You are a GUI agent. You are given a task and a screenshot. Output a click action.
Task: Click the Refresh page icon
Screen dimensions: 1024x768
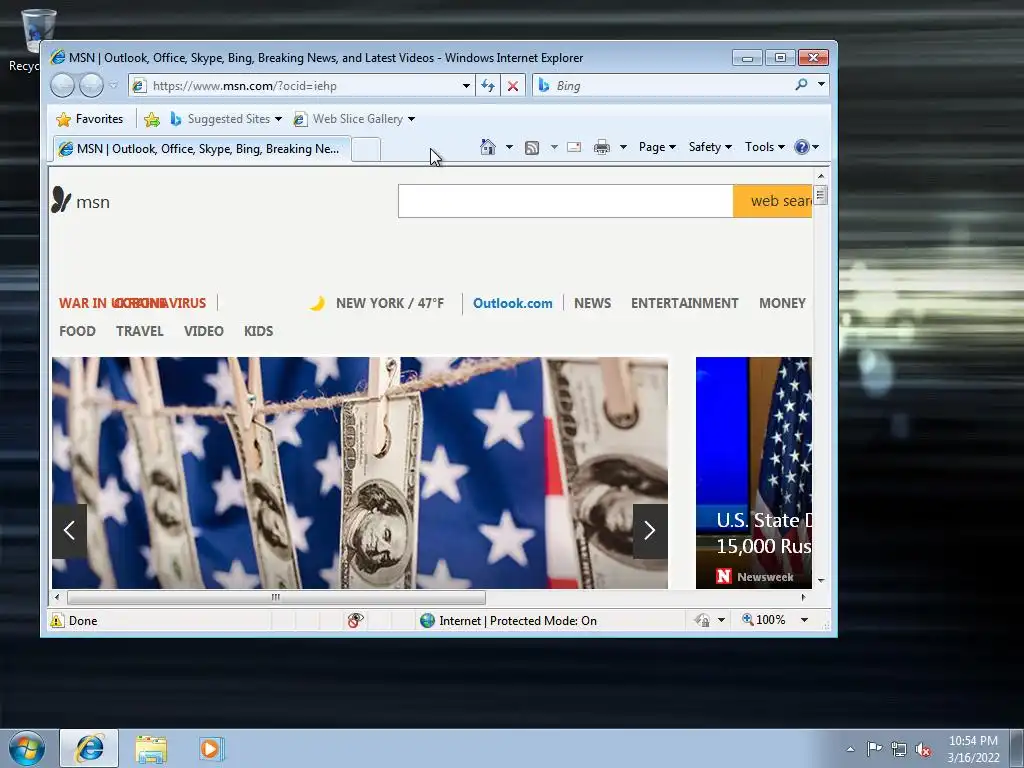click(x=488, y=86)
